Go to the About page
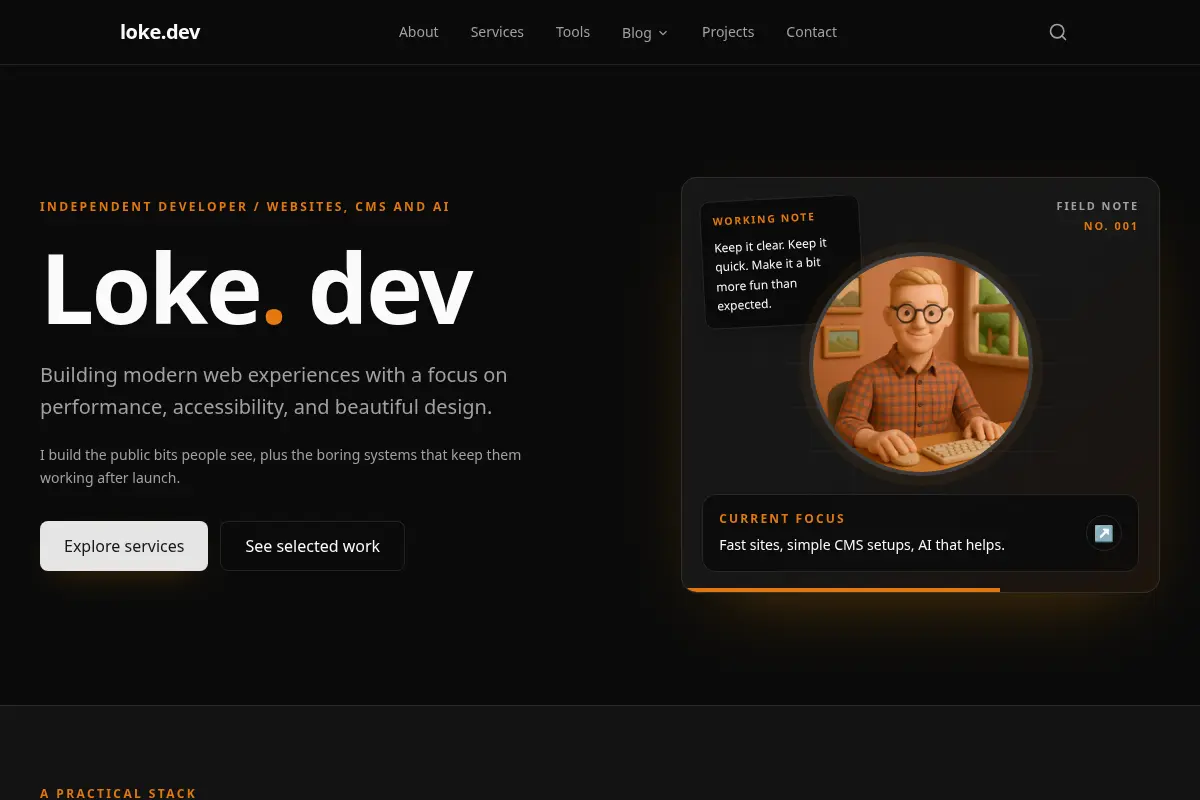 pos(418,32)
